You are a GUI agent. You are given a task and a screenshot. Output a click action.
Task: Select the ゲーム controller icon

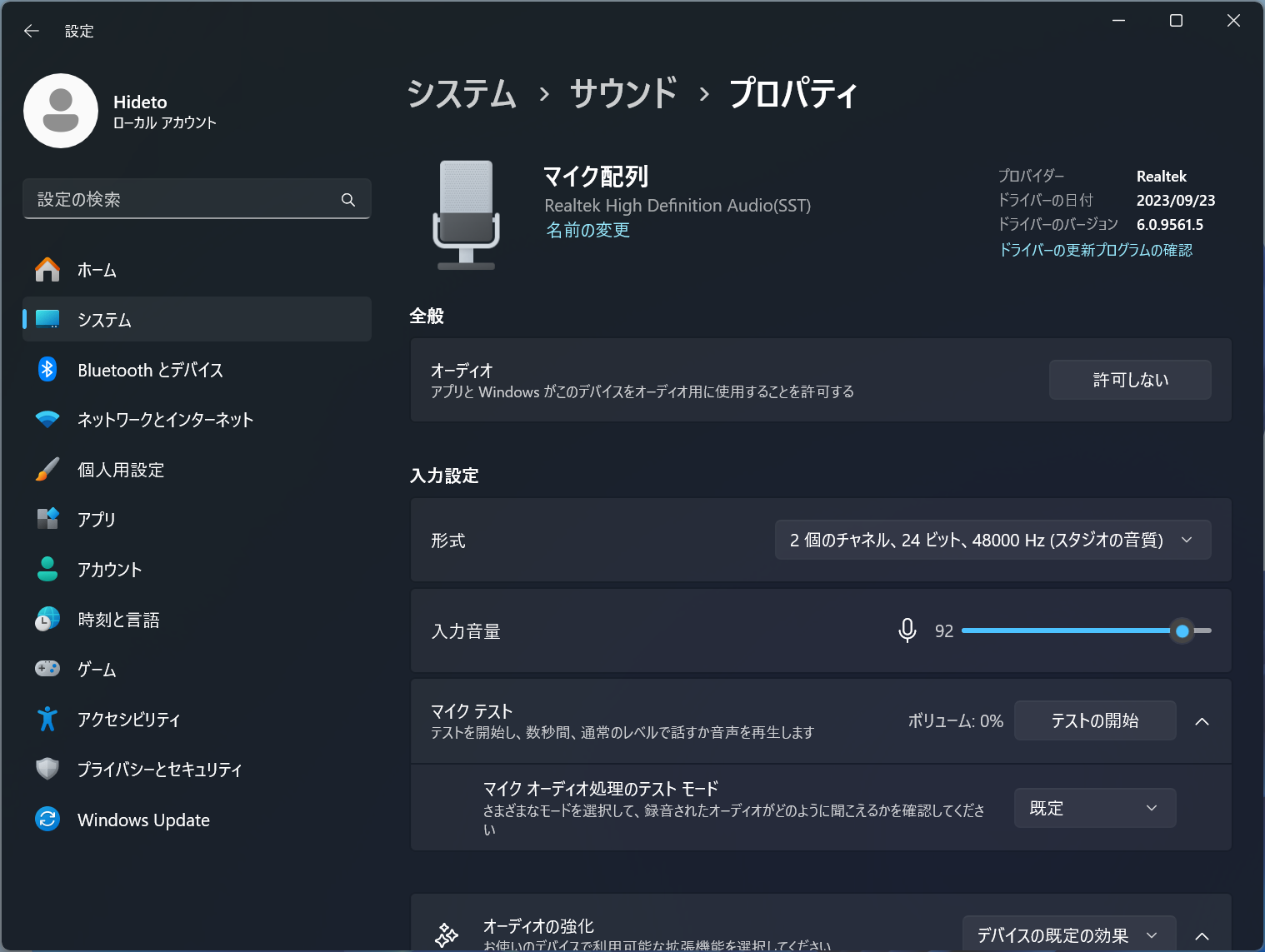click(47, 669)
